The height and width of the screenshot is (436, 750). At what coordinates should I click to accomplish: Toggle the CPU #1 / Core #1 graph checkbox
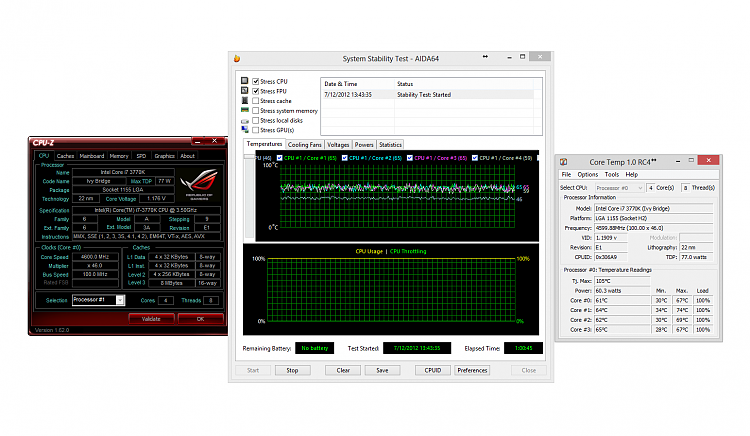279,158
